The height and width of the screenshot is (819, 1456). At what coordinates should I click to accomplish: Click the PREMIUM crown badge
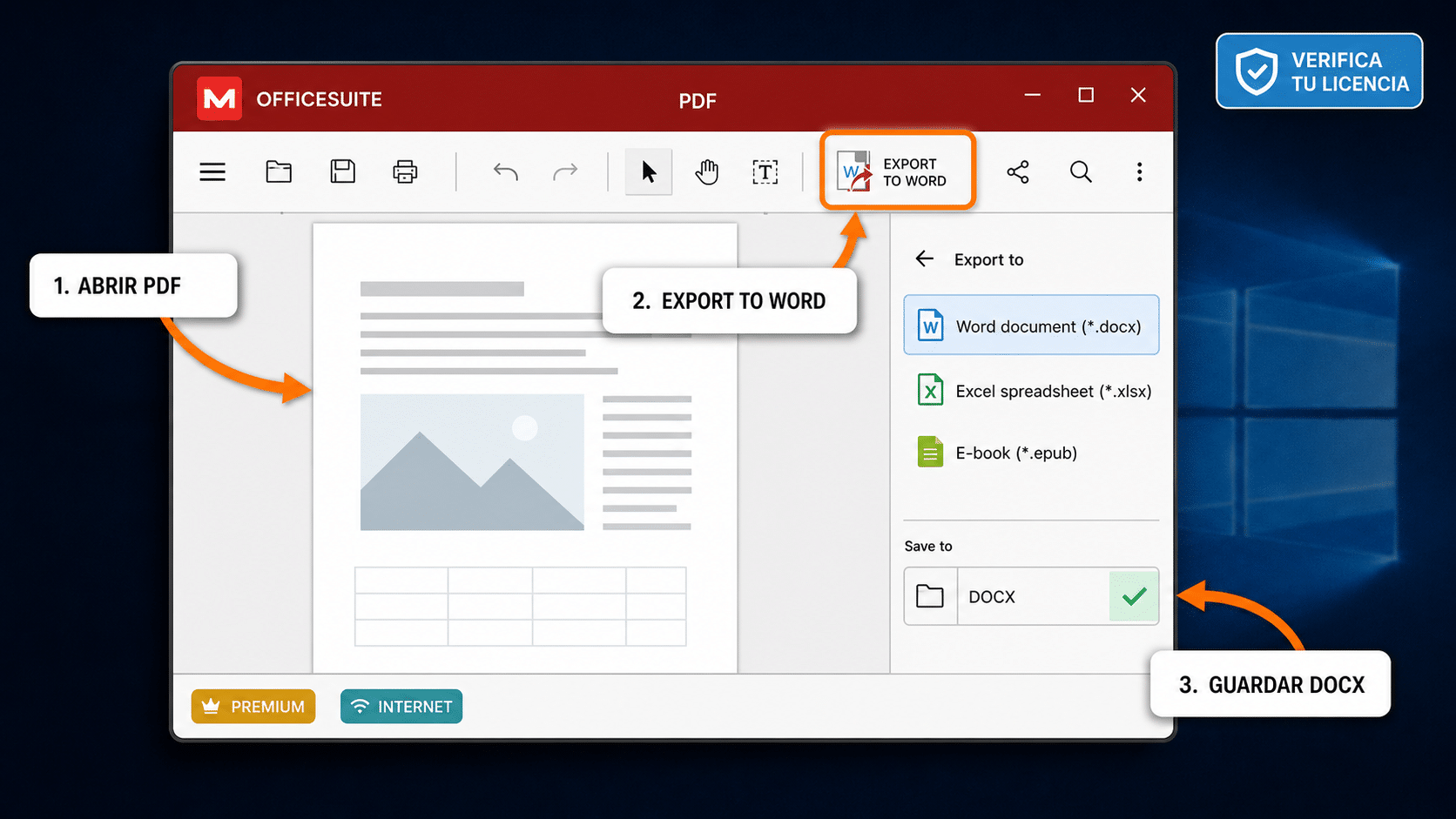(253, 707)
